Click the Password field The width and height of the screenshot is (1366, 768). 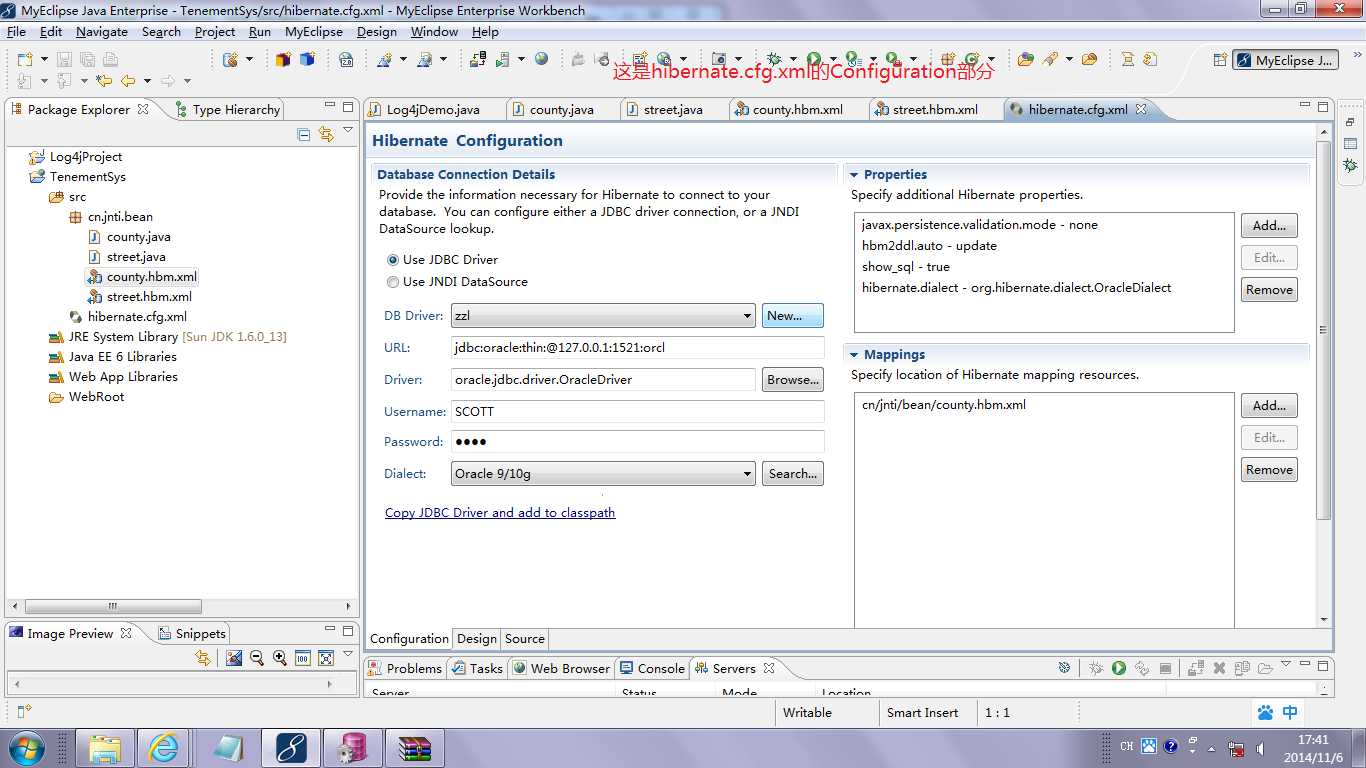[x=638, y=442]
